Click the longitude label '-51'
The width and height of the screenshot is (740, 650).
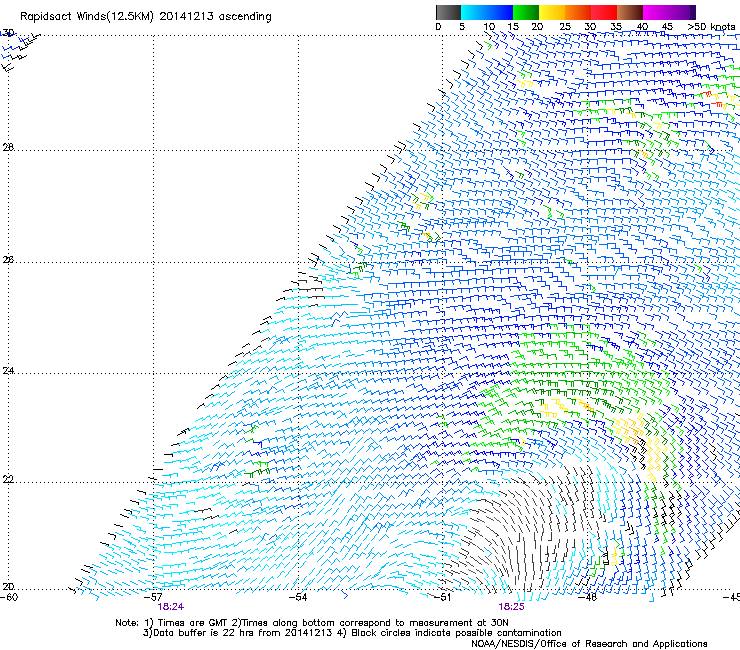click(443, 597)
